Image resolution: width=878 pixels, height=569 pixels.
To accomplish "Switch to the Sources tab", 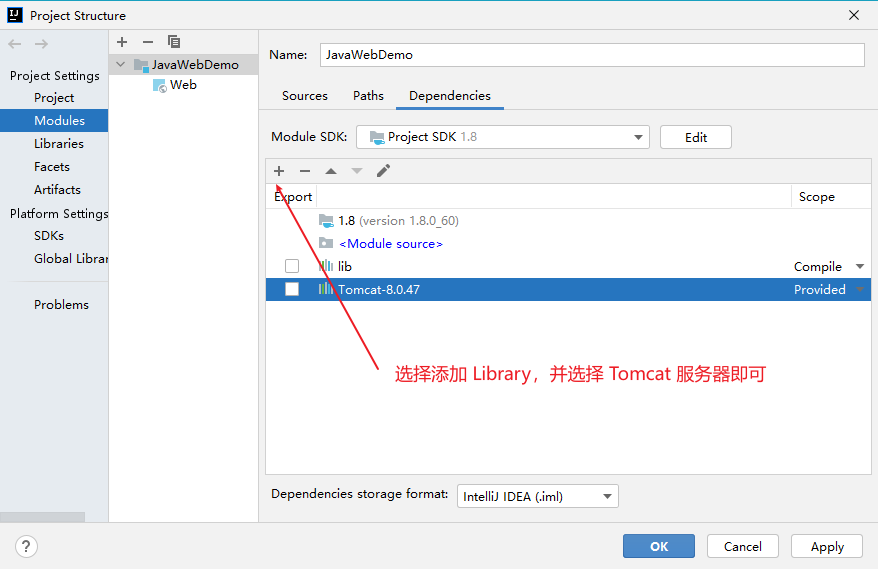I will 305,96.
